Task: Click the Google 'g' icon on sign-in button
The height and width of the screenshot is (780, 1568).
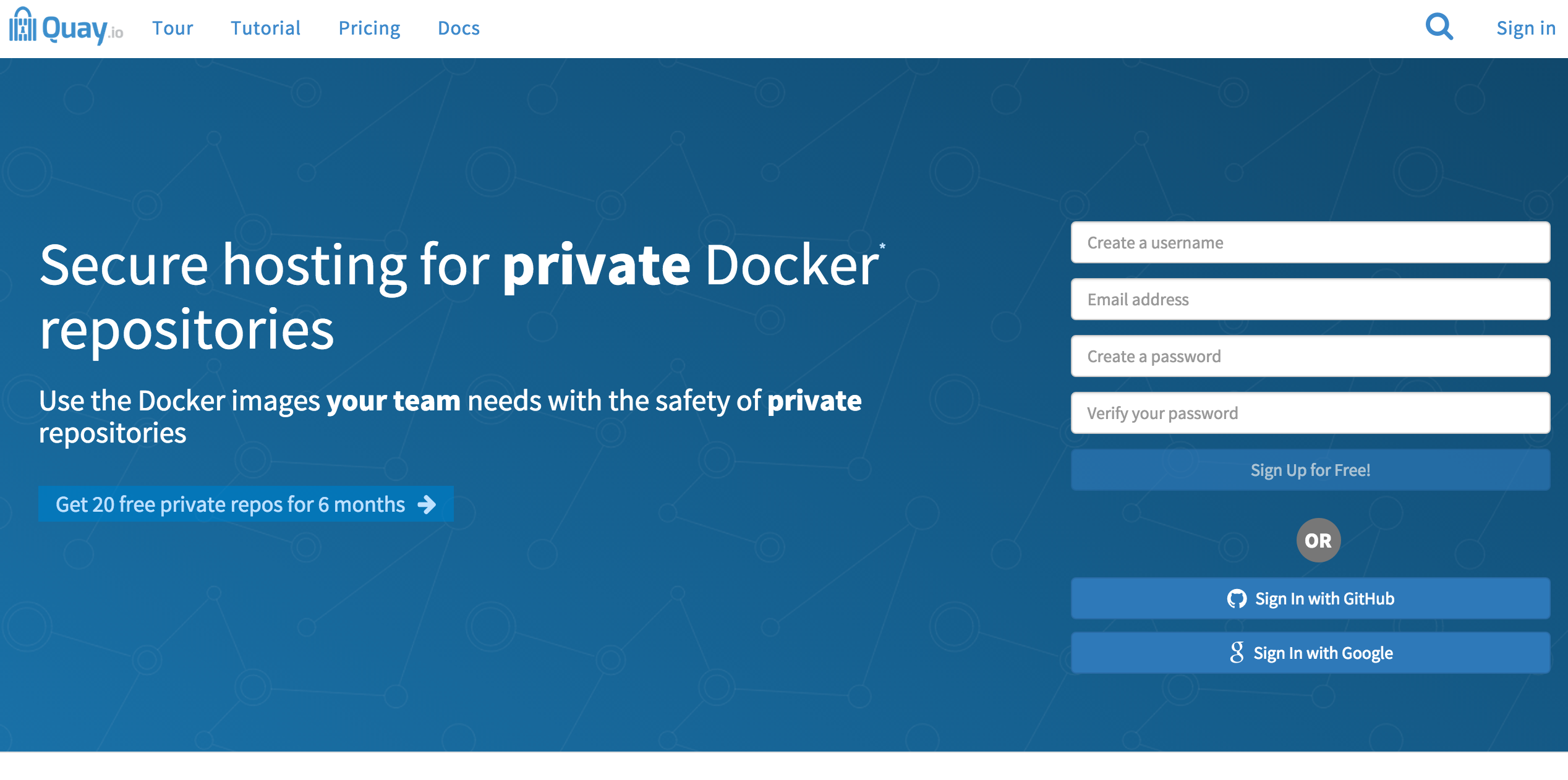Action: (1236, 652)
